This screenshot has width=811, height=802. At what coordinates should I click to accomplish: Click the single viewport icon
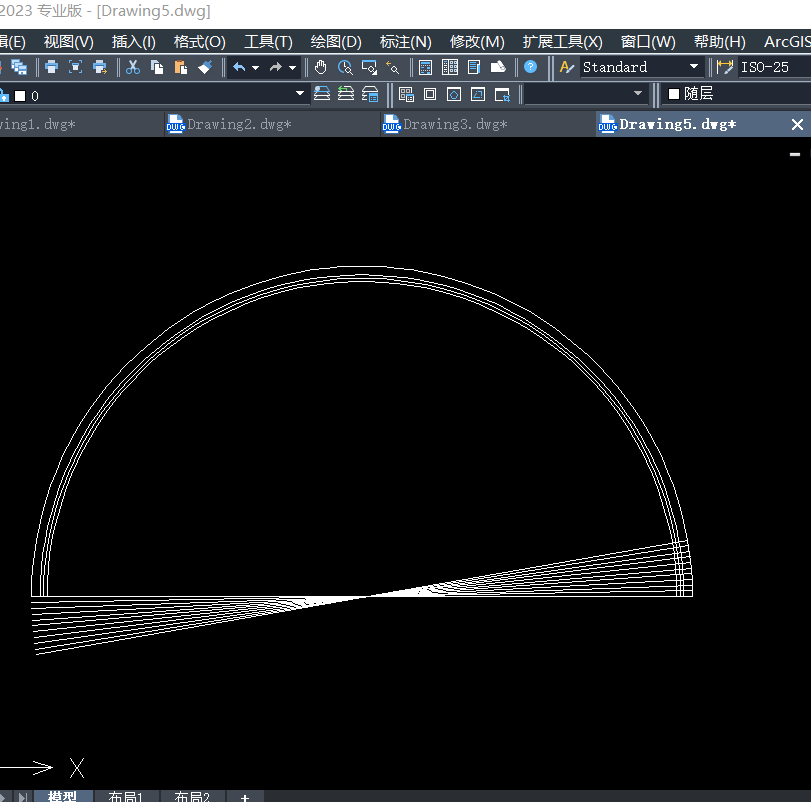tap(430, 94)
